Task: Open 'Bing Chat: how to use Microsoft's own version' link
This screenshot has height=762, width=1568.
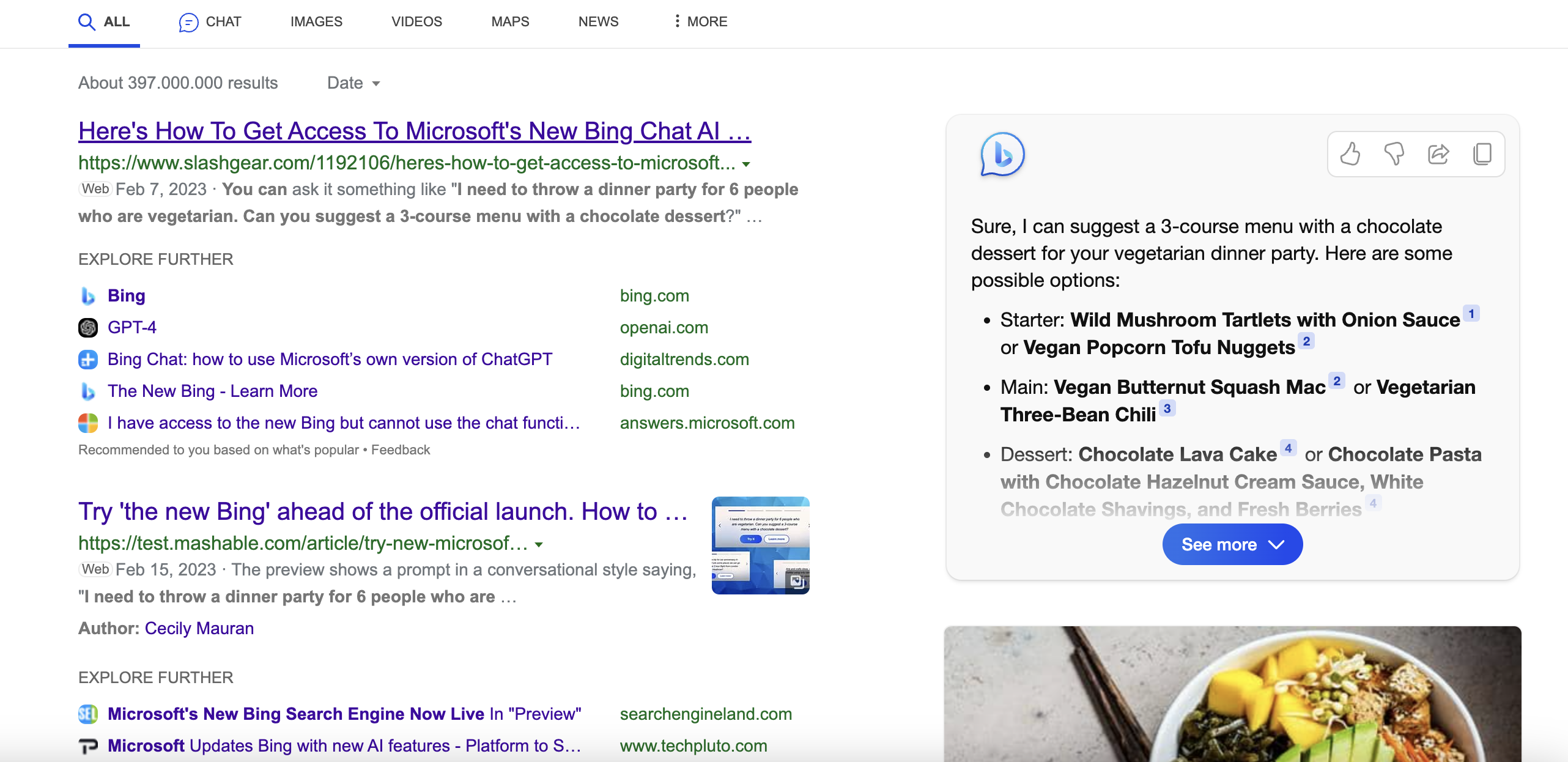Action: 330,360
